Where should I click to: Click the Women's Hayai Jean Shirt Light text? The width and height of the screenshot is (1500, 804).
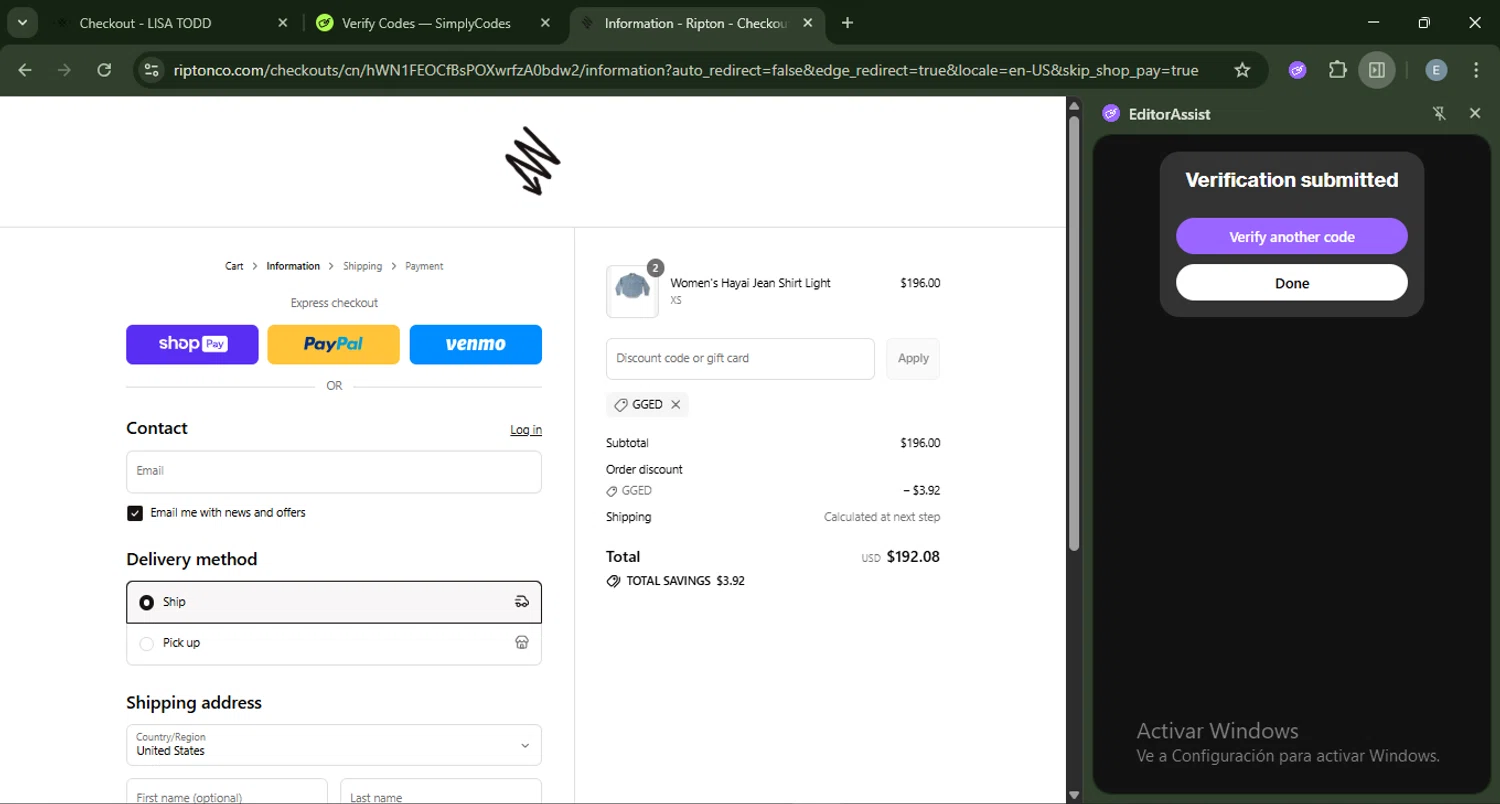coord(750,283)
